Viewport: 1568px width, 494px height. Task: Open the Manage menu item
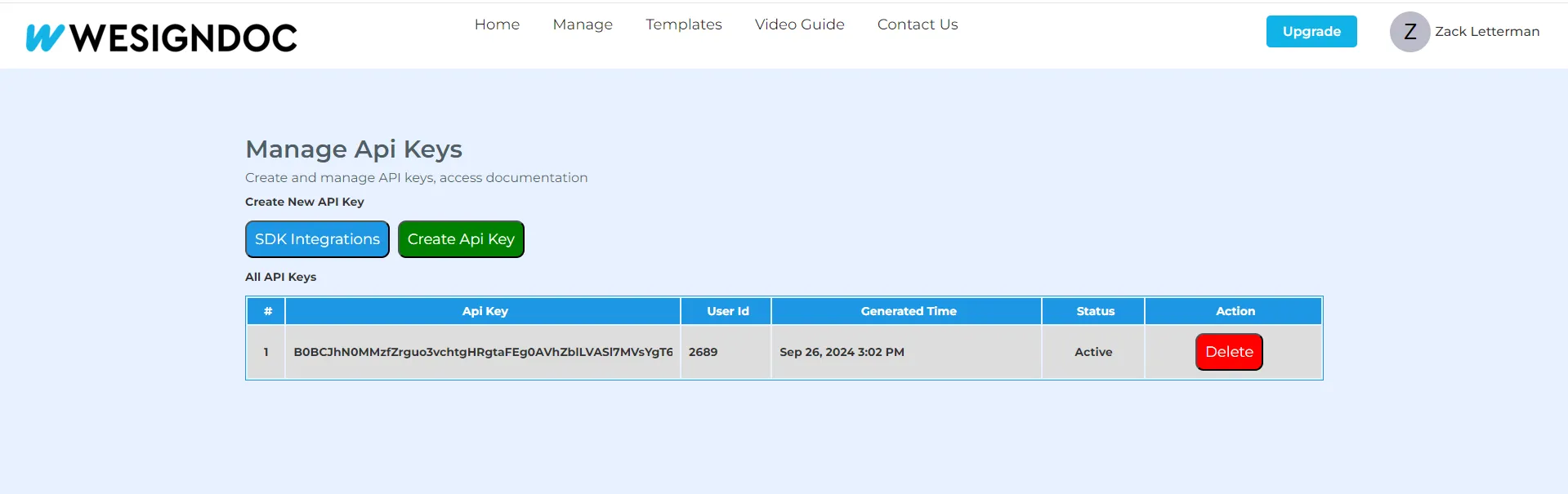tap(583, 24)
